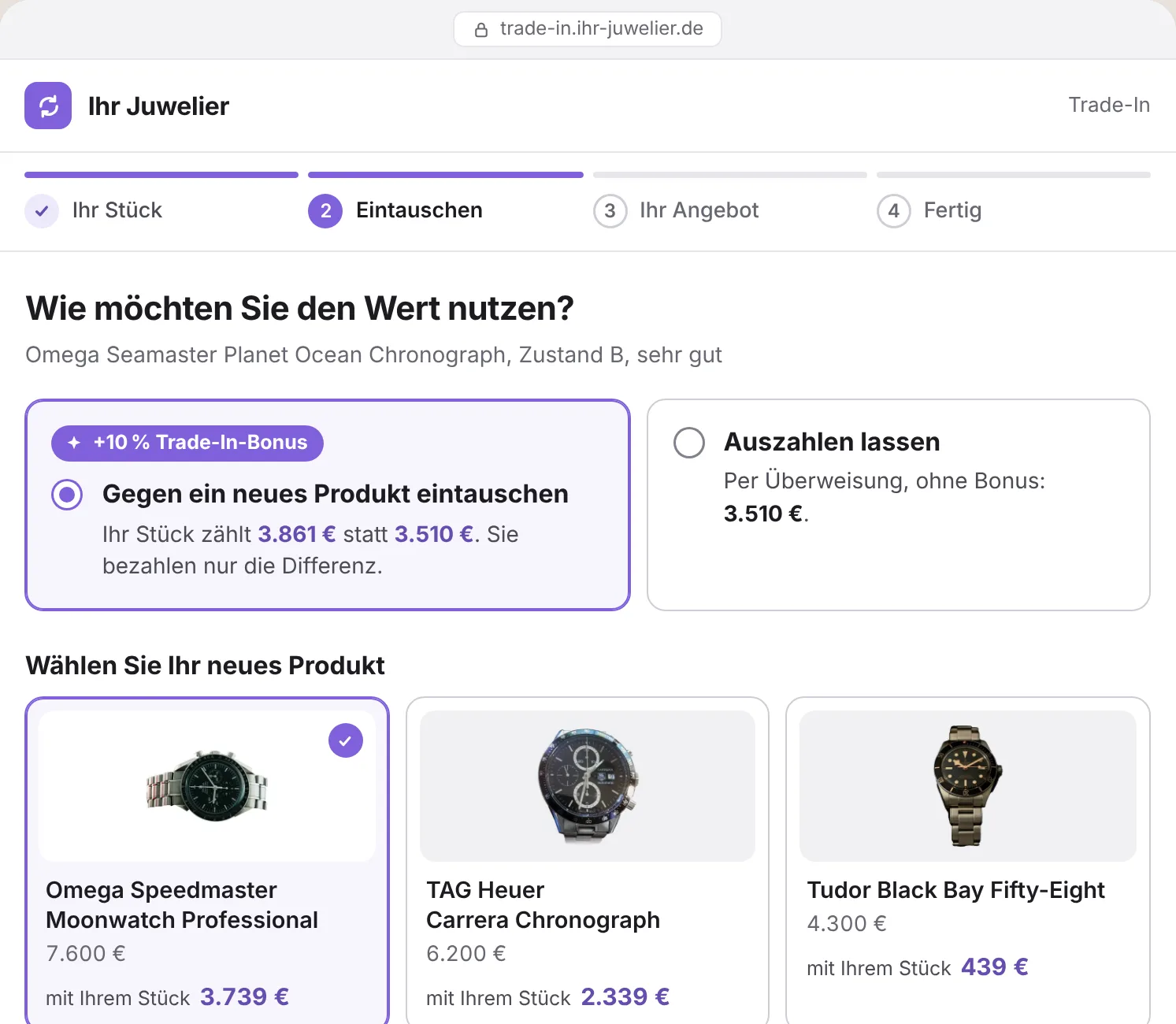Click the Wählen Sie Ihr neues Produkt heading

click(x=205, y=666)
